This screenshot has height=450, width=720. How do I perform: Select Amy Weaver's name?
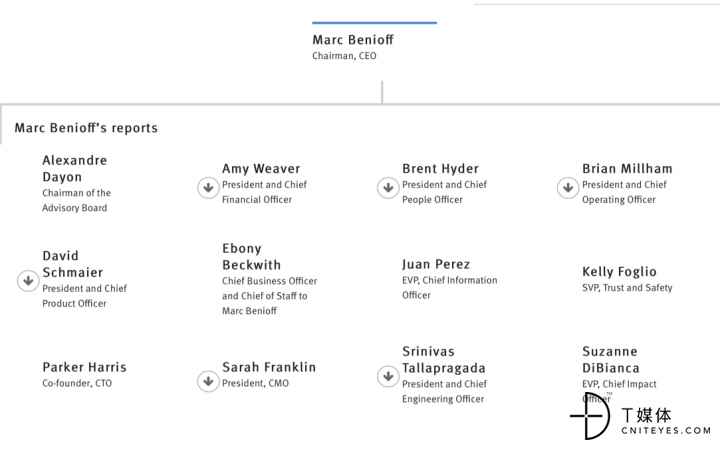pos(261,169)
